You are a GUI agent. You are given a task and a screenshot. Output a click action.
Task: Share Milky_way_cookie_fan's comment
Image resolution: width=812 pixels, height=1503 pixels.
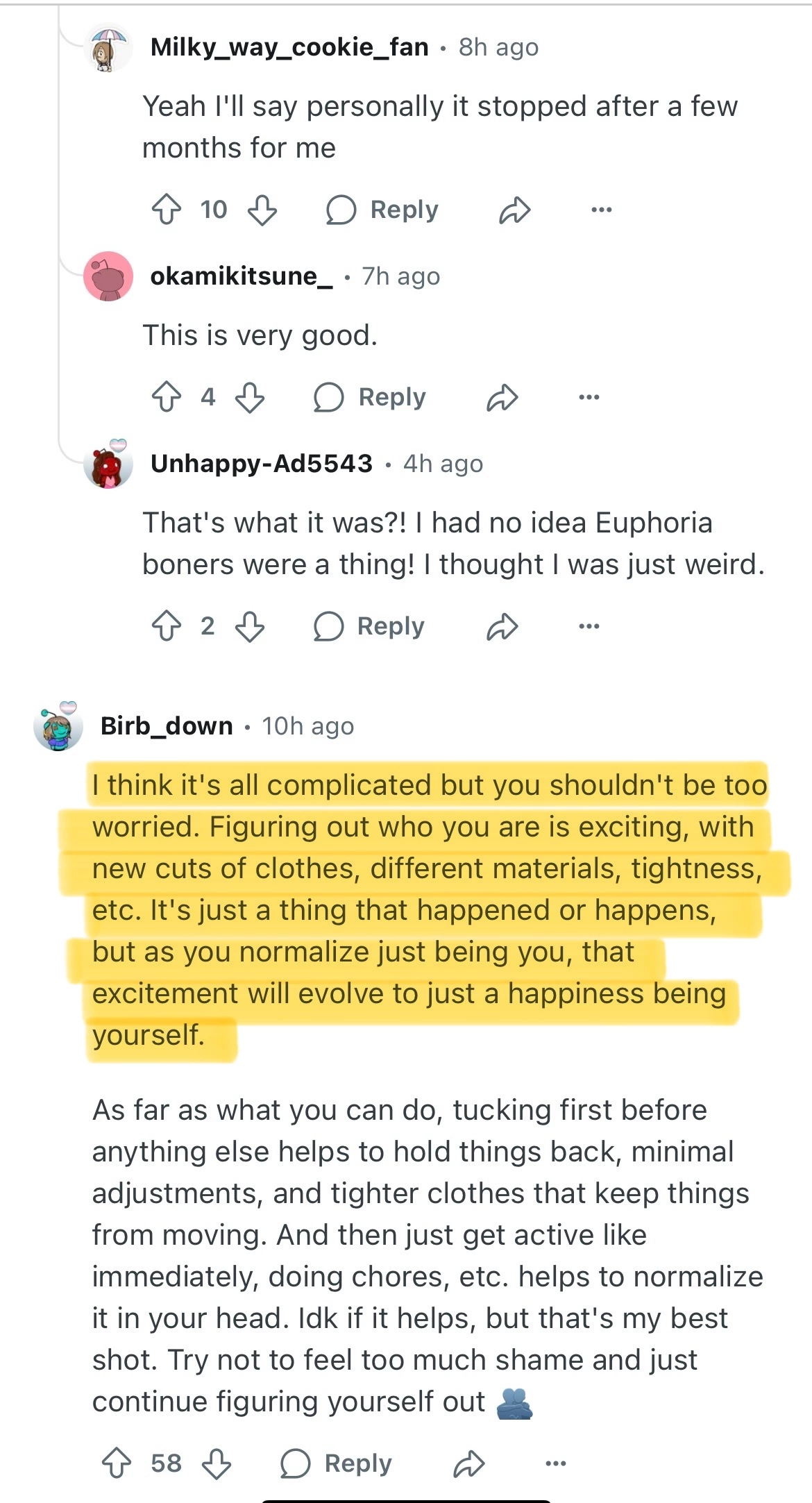click(x=514, y=210)
